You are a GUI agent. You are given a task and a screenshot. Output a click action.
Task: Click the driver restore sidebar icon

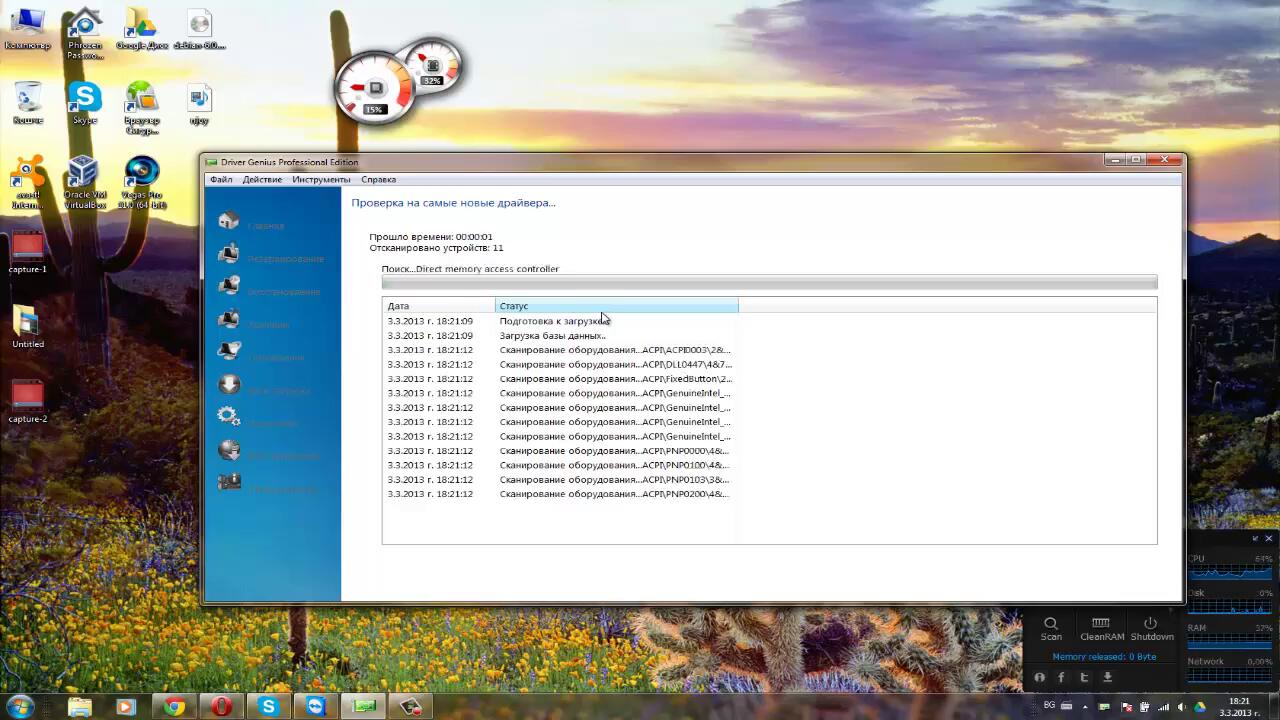(229, 287)
